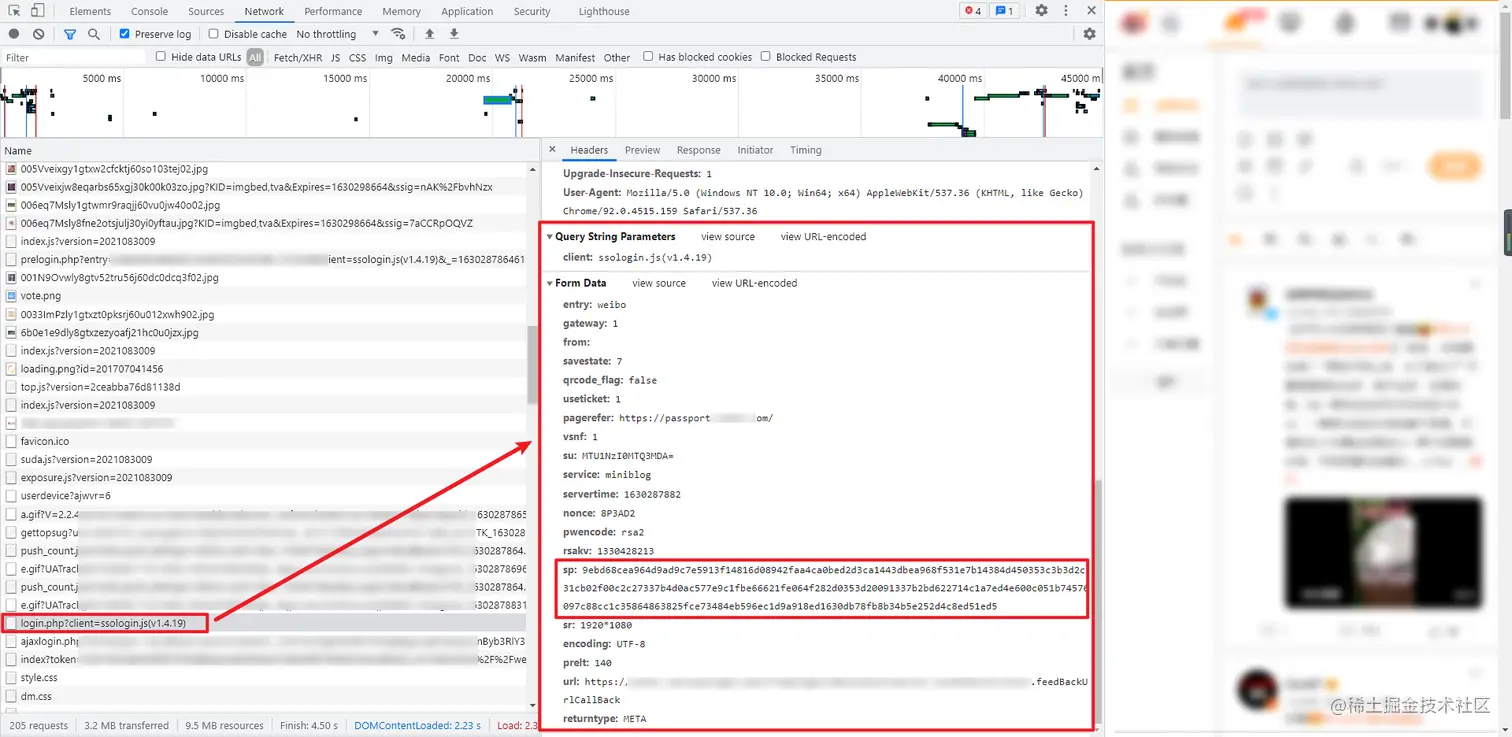
Task: Clear the network log
Action: (x=38, y=34)
